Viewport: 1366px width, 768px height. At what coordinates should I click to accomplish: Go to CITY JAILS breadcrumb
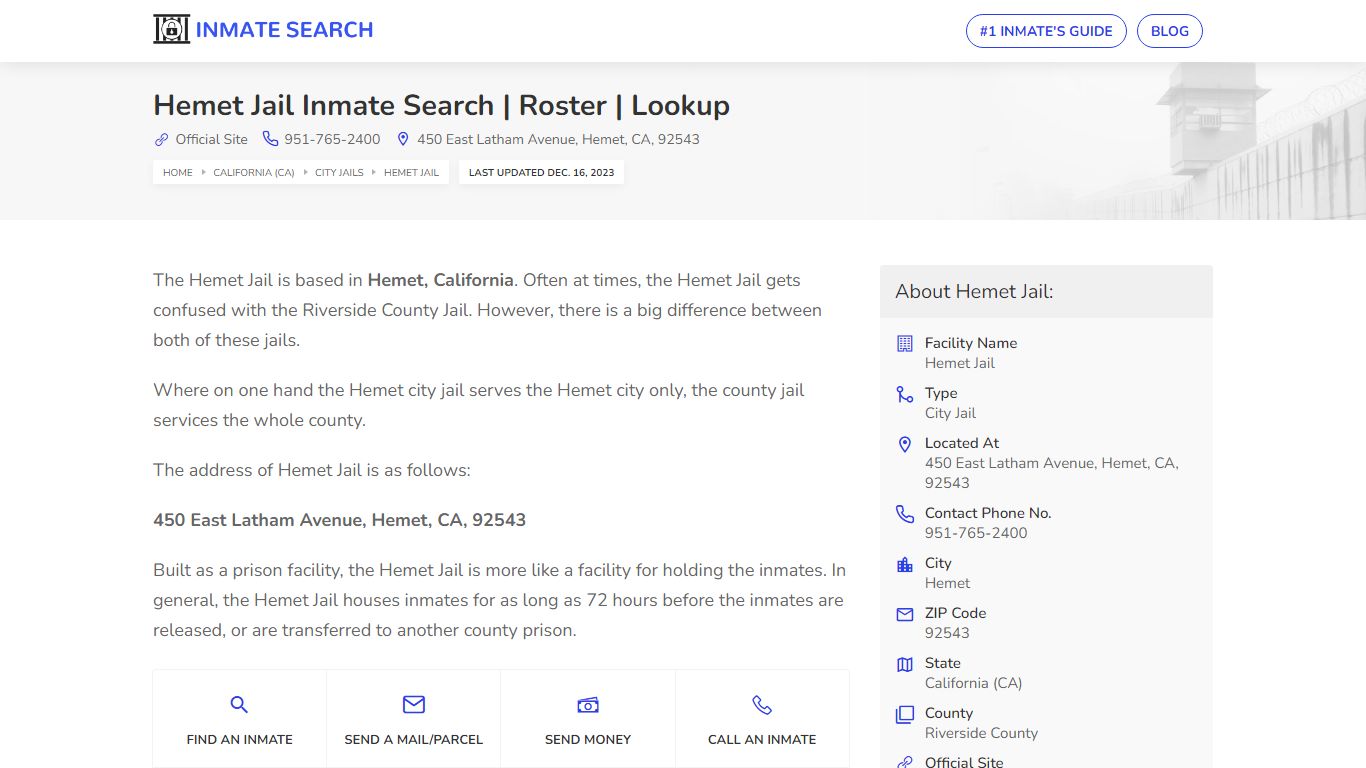point(339,172)
